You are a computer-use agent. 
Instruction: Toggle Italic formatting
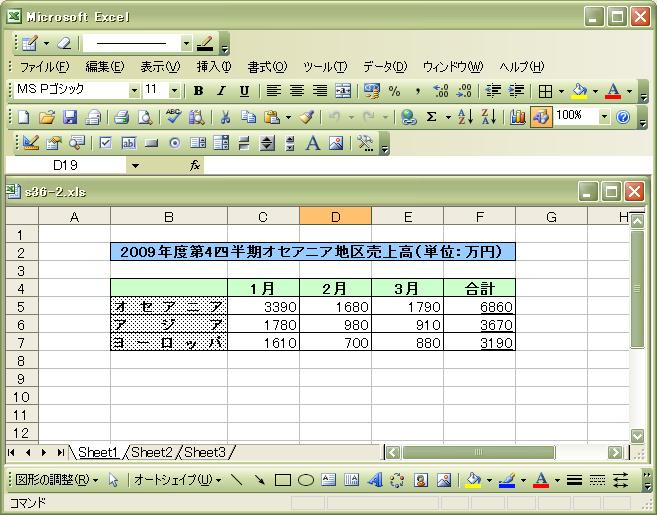tap(221, 91)
